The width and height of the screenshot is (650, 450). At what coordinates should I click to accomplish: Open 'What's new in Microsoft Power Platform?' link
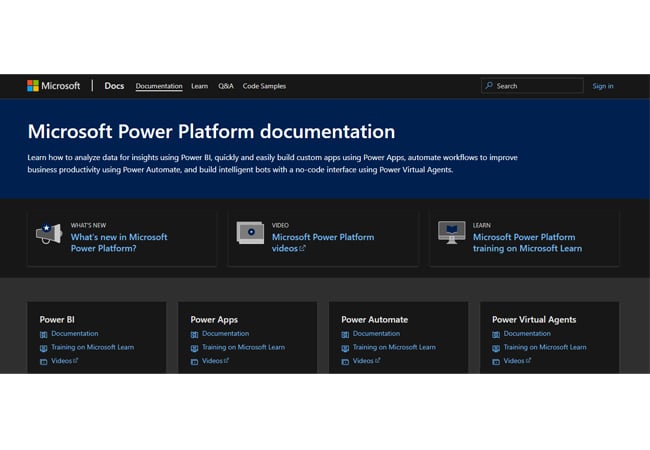click(119, 242)
